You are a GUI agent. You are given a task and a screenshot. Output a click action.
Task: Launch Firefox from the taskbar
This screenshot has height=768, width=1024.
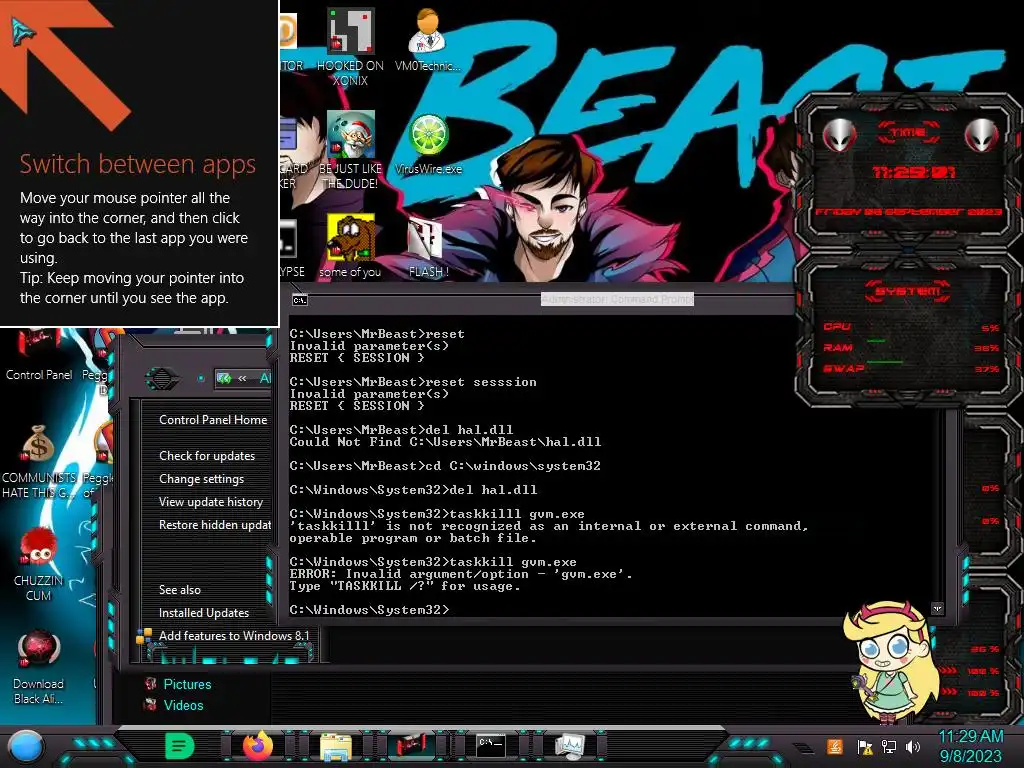(x=258, y=746)
